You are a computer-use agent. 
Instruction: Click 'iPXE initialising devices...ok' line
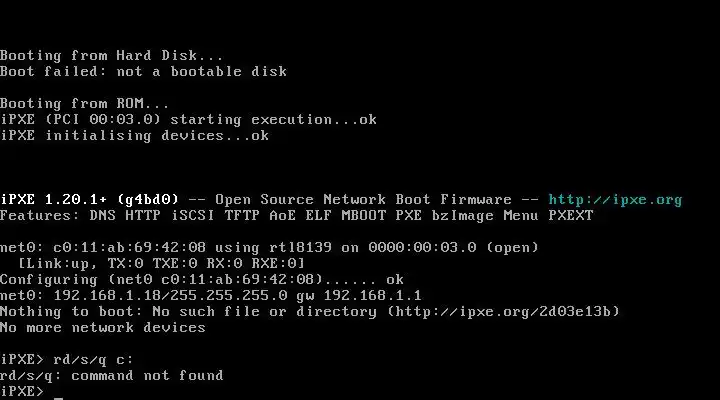[x=135, y=136]
